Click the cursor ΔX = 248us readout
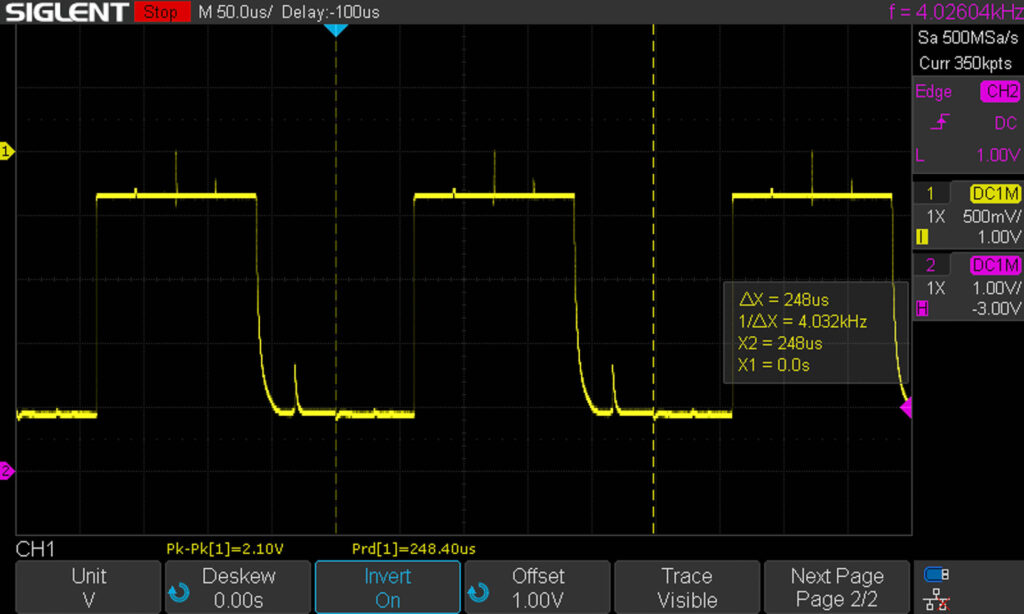The width and height of the screenshot is (1024, 614). coord(784,300)
